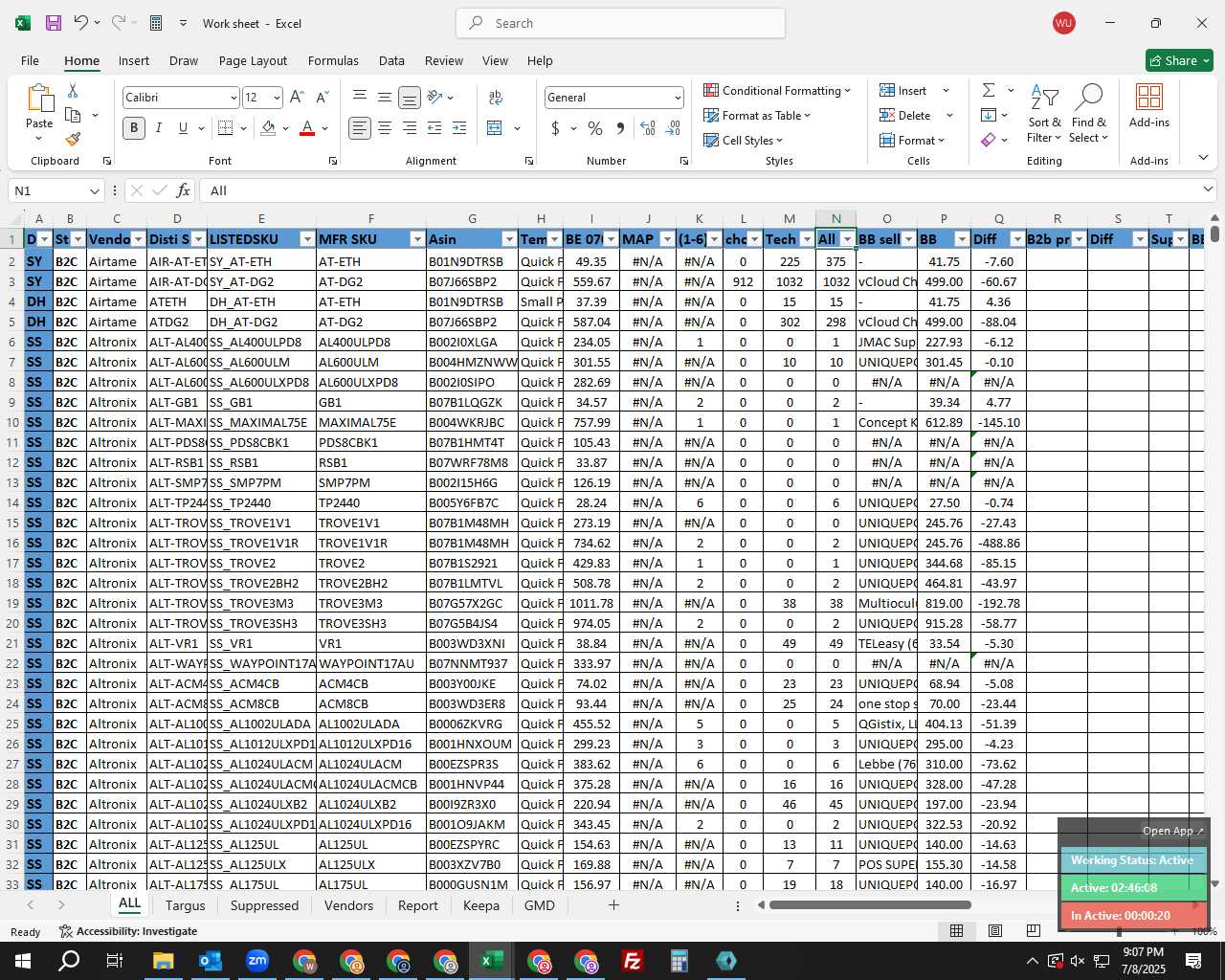
Task: Click Find & Select button
Action: pyautogui.click(x=1089, y=114)
